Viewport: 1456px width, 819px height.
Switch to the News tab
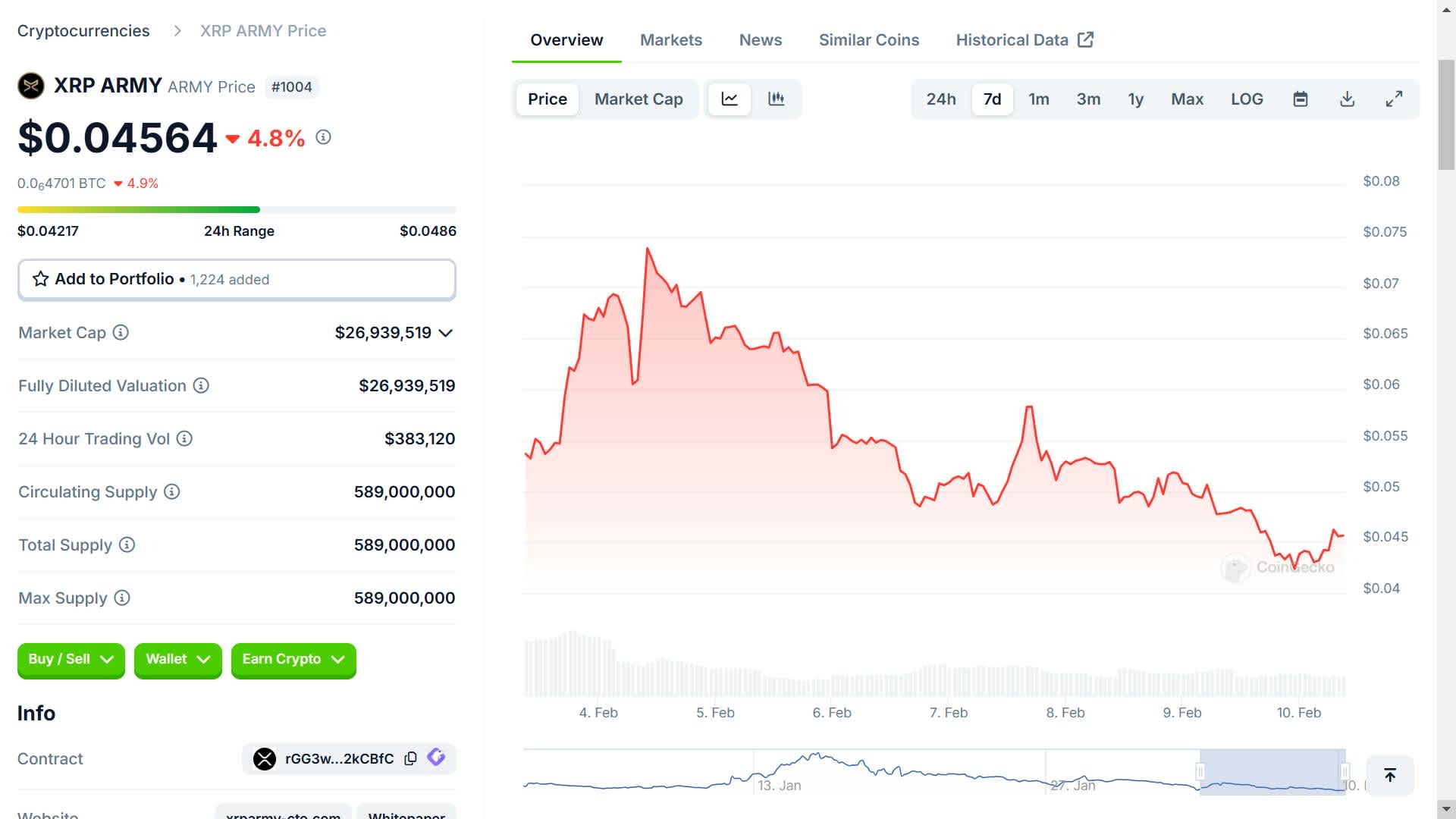tap(761, 40)
